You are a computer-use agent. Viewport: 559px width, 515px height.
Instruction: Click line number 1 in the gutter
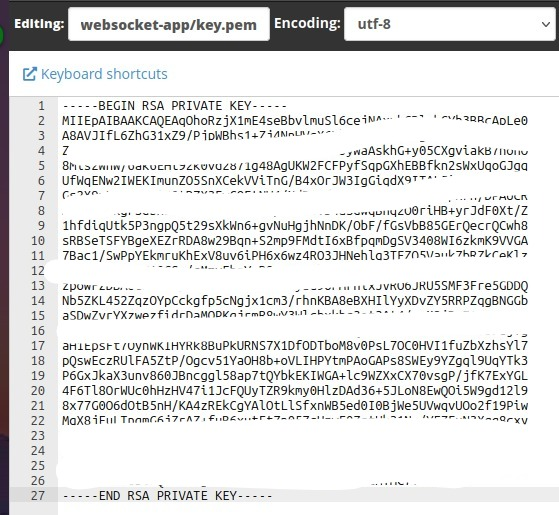coord(41,106)
